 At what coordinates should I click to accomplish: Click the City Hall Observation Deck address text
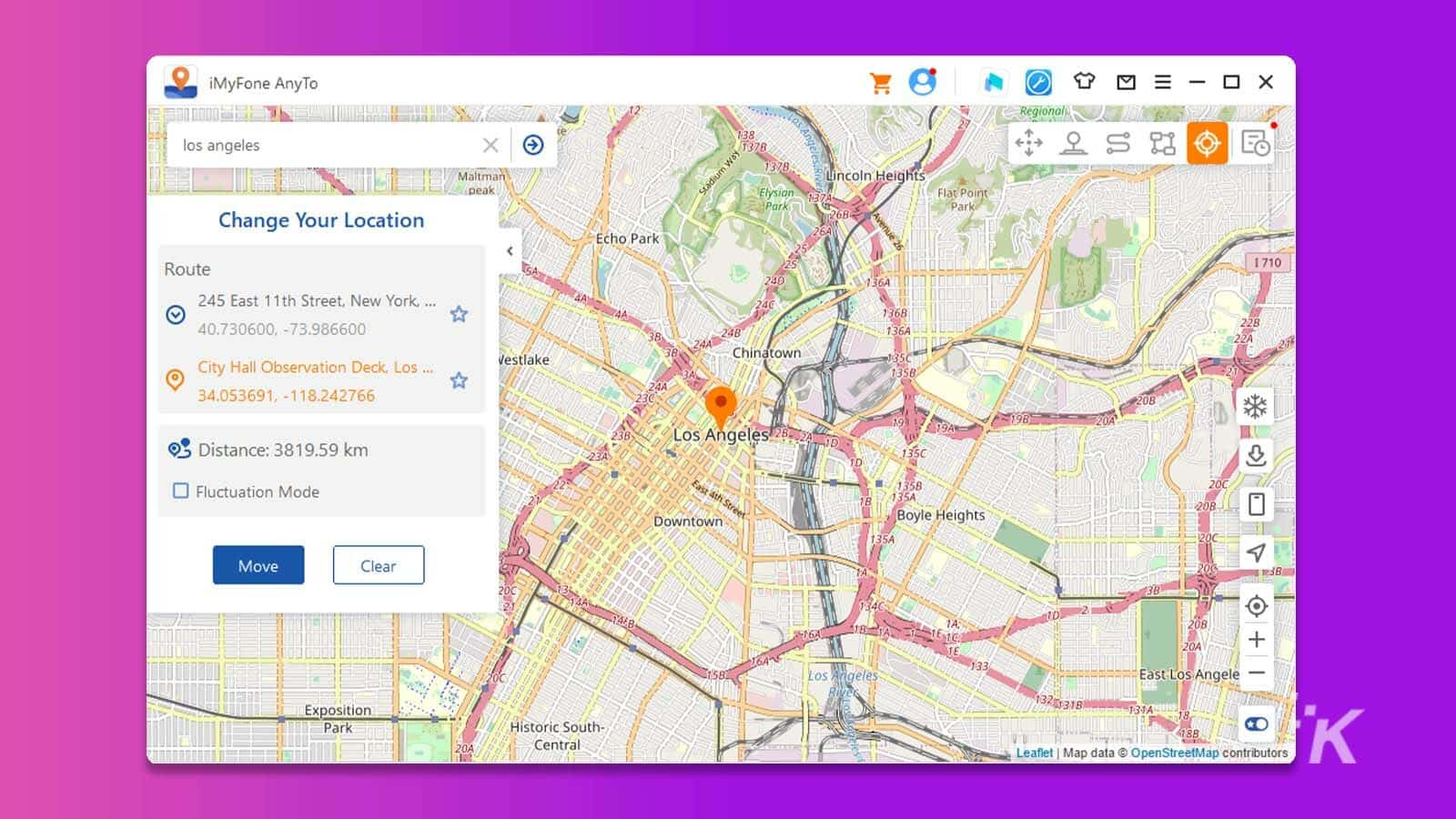316,367
